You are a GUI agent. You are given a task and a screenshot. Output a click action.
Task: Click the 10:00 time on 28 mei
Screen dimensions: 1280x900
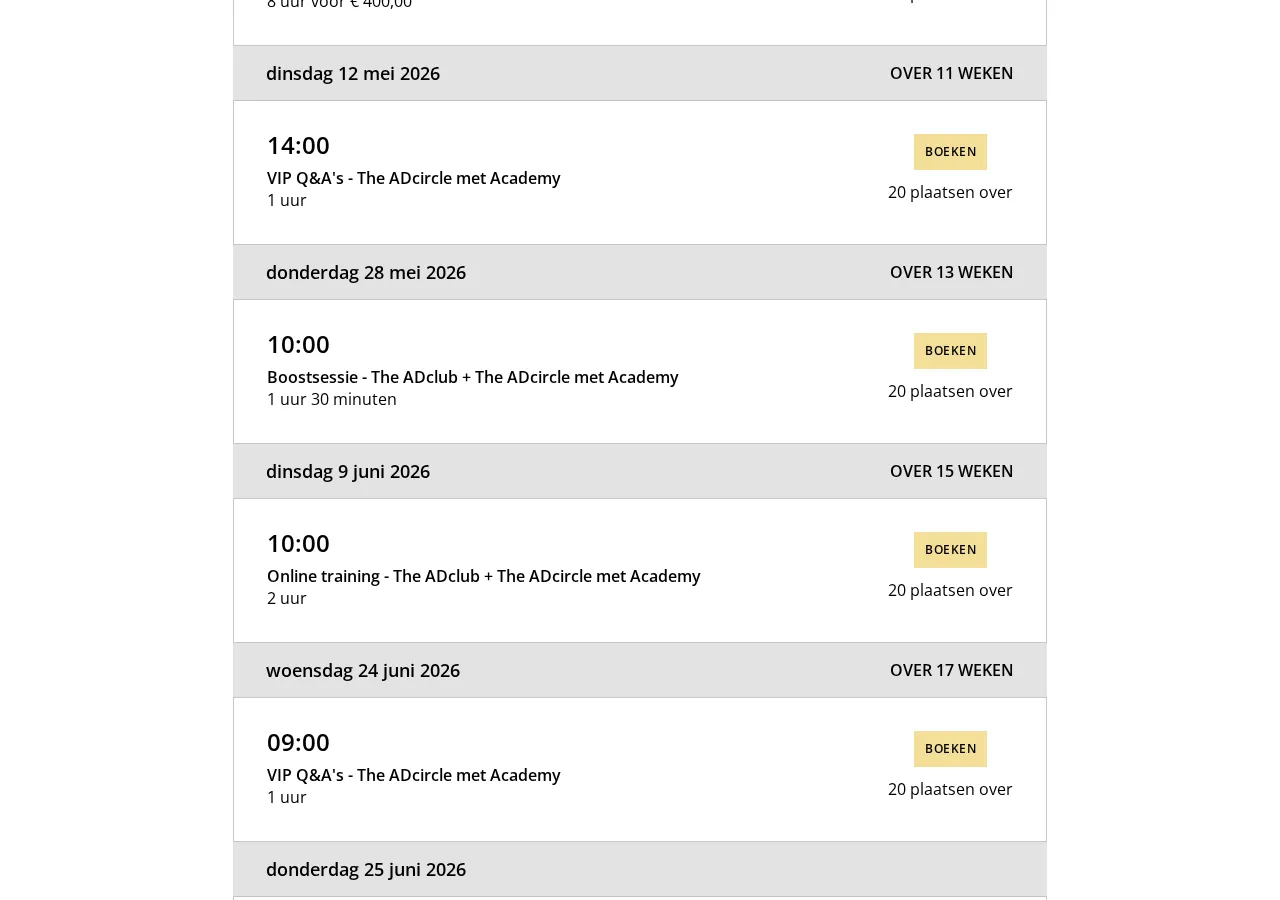[298, 344]
